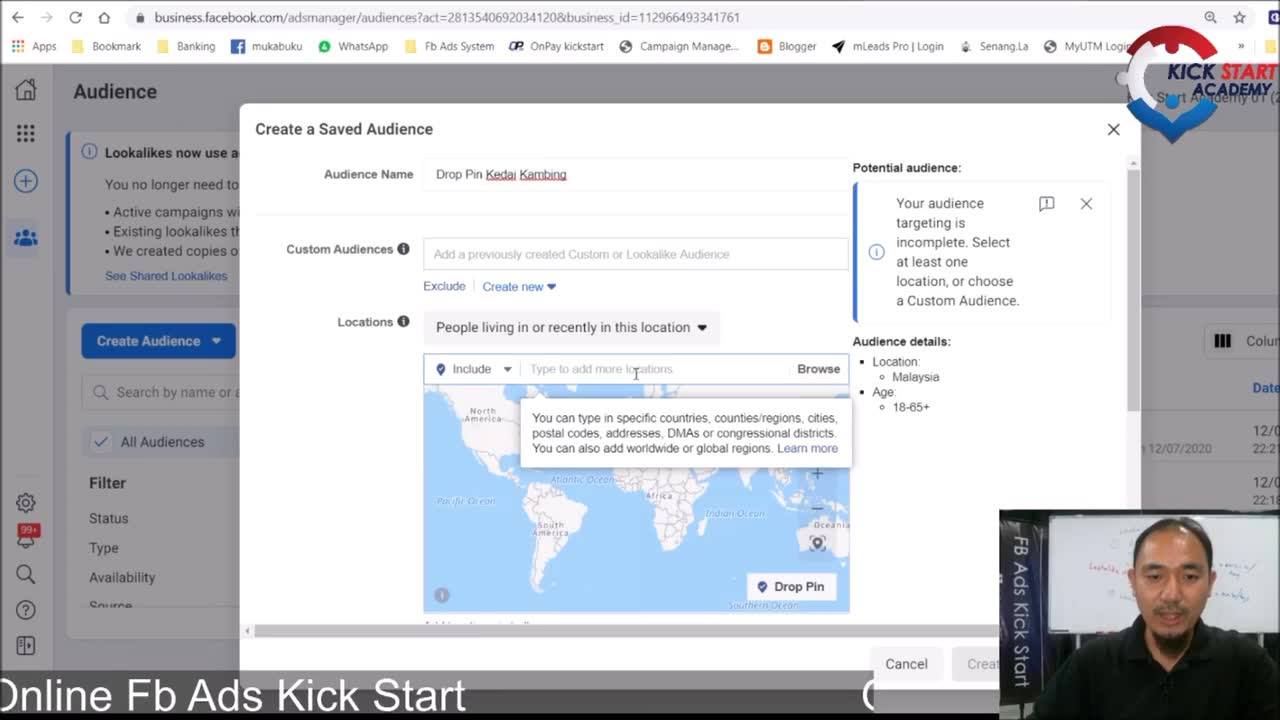Click the Status filter label
This screenshot has height=720, width=1280.
coord(108,519)
